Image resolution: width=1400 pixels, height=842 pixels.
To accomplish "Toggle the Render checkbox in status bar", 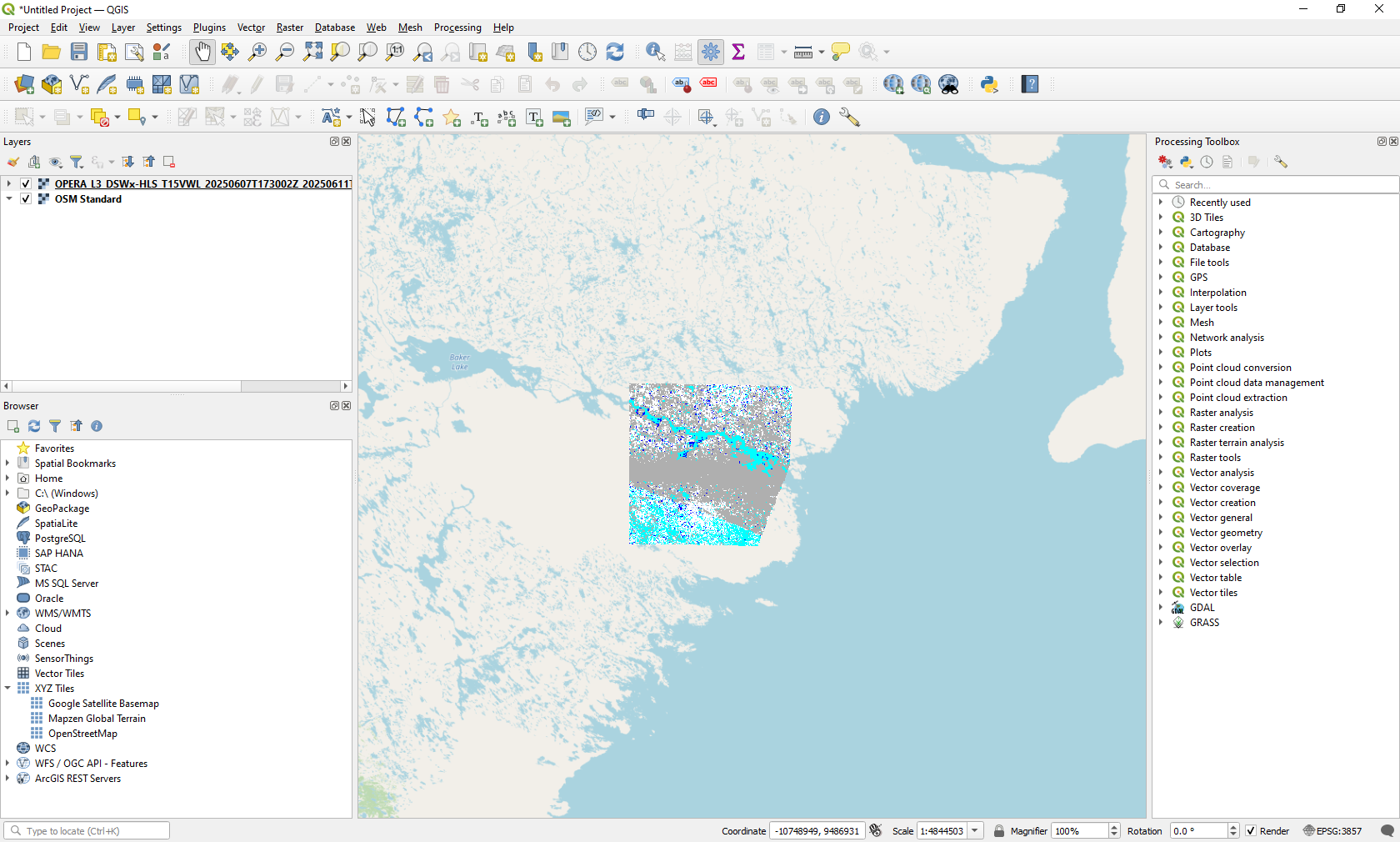I will point(1251,831).
